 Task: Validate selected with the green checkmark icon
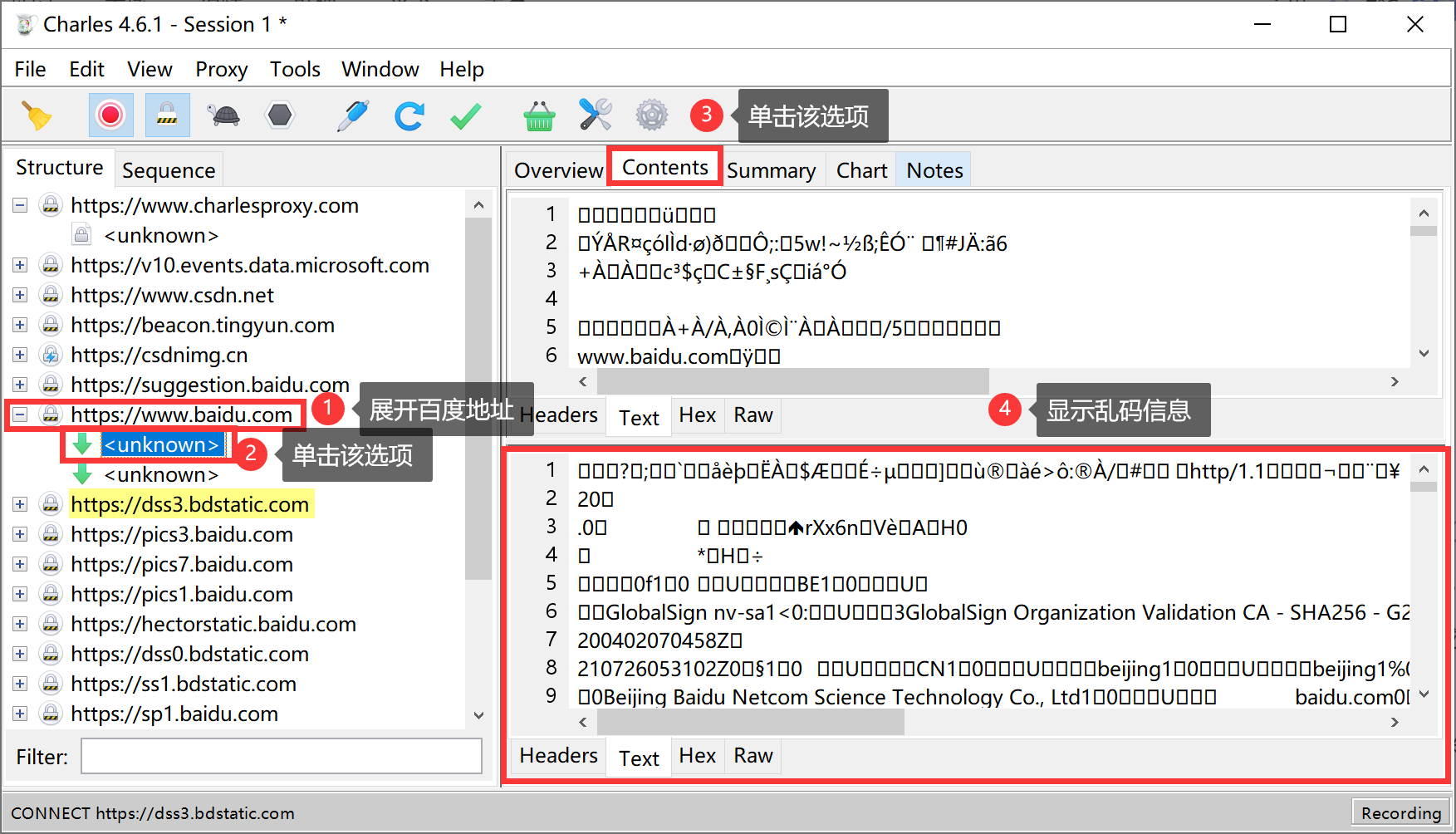tap(466, 115)
